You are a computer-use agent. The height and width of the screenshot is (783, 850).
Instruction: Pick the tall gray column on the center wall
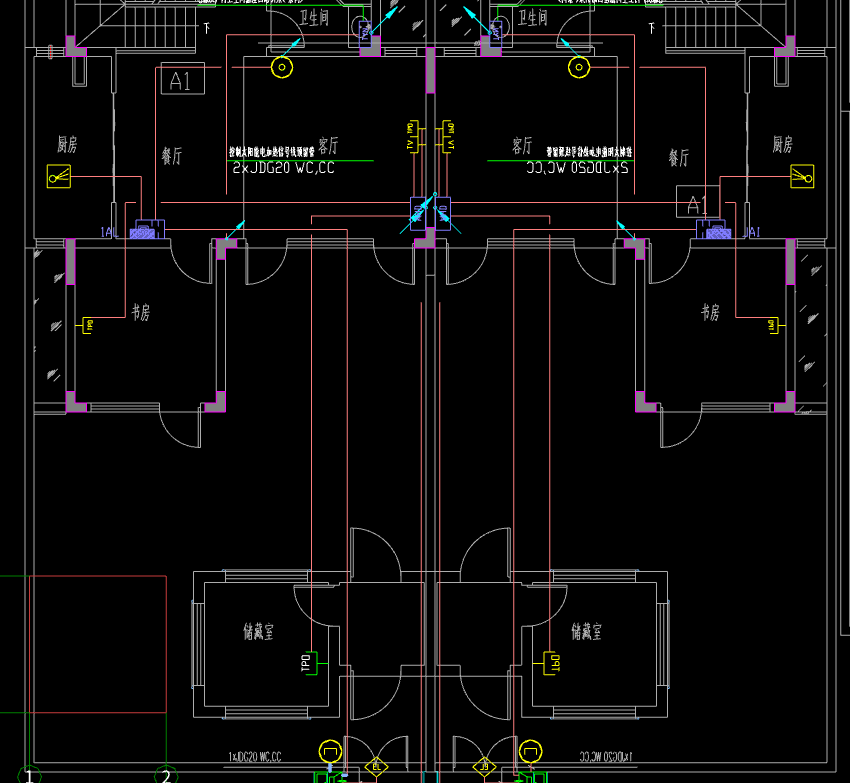[x=430, y=70]
